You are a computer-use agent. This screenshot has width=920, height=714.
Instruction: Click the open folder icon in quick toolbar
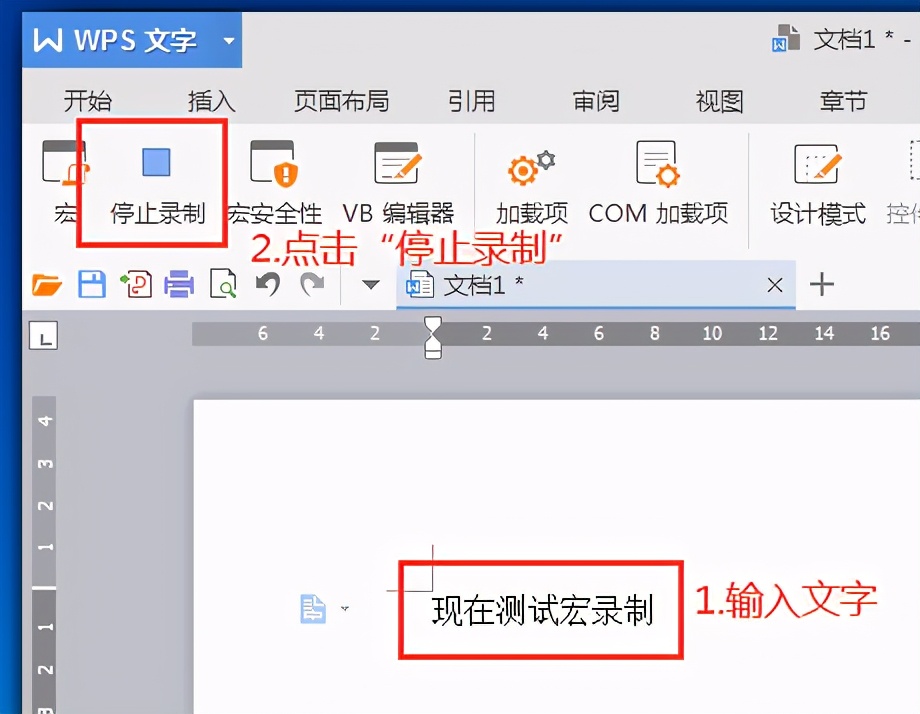(46, 285)
